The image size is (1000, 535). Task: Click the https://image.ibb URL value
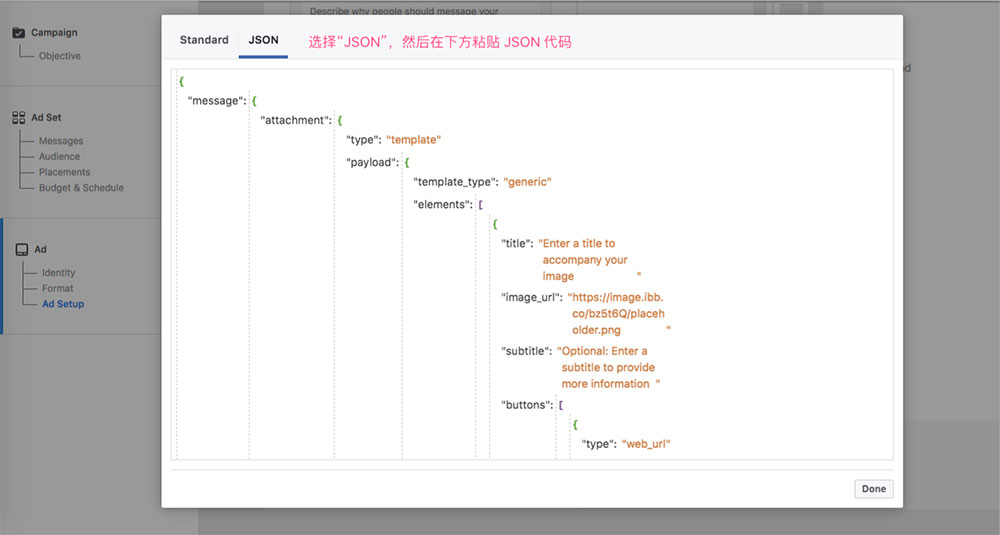click(615, 297)
